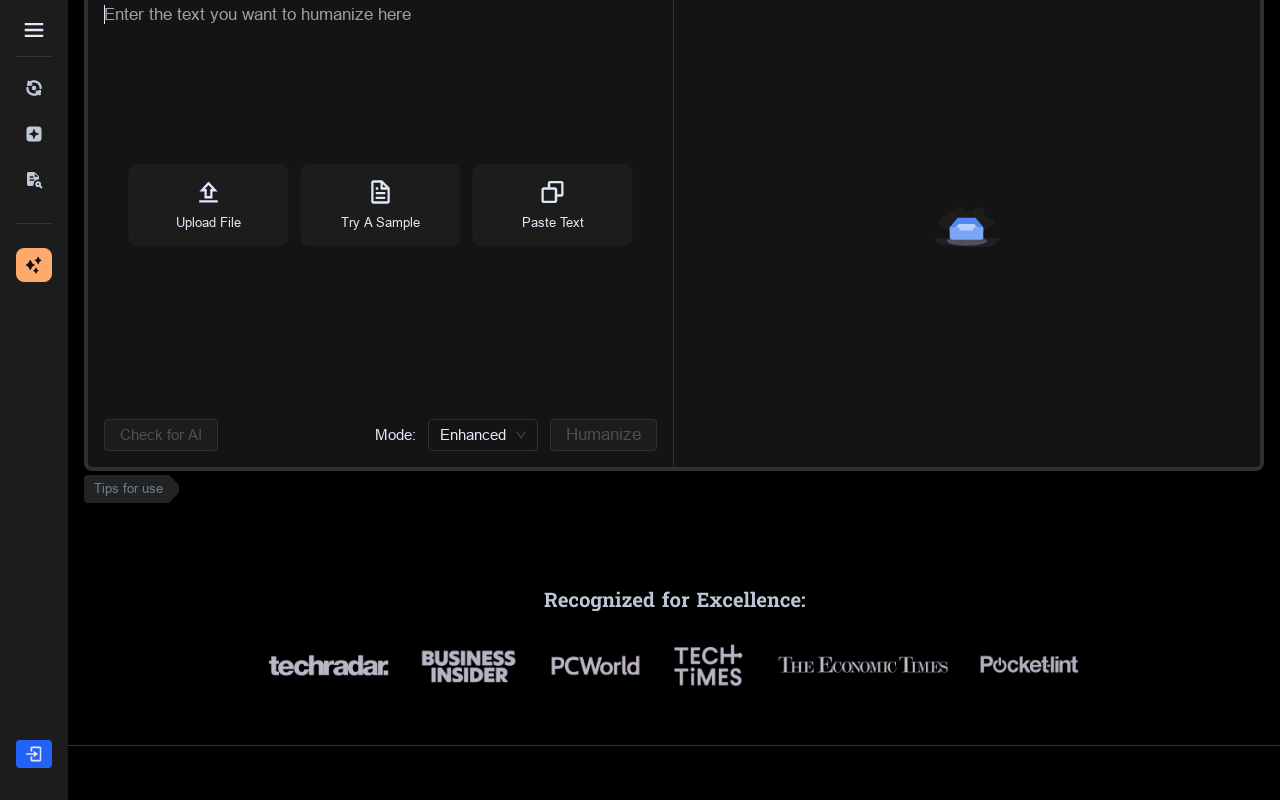The image size is (1280, 800).
Task: Open the Tips for use tag
Action: tap(131, 489)
